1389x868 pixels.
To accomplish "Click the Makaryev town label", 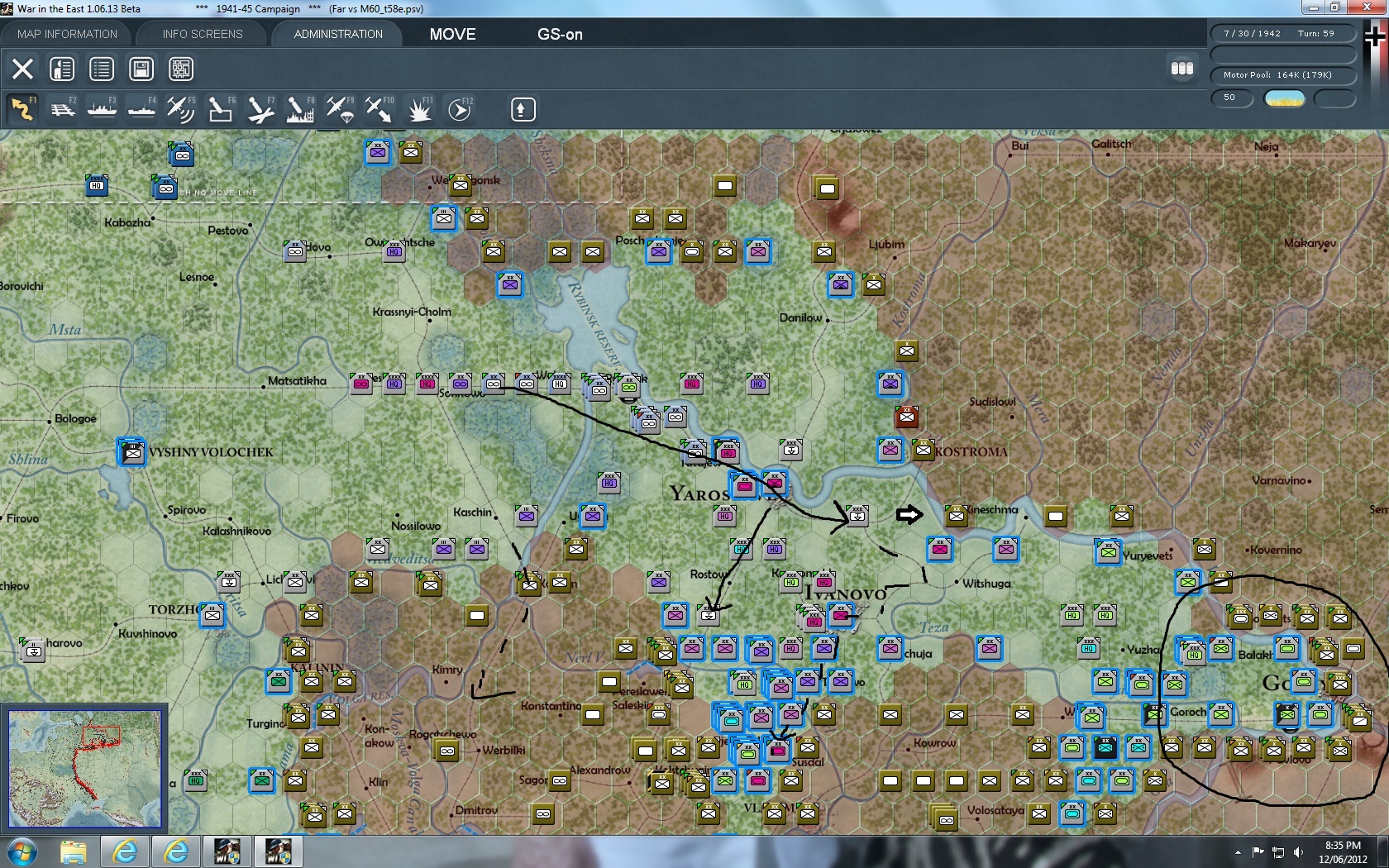I will [1310, 243].
